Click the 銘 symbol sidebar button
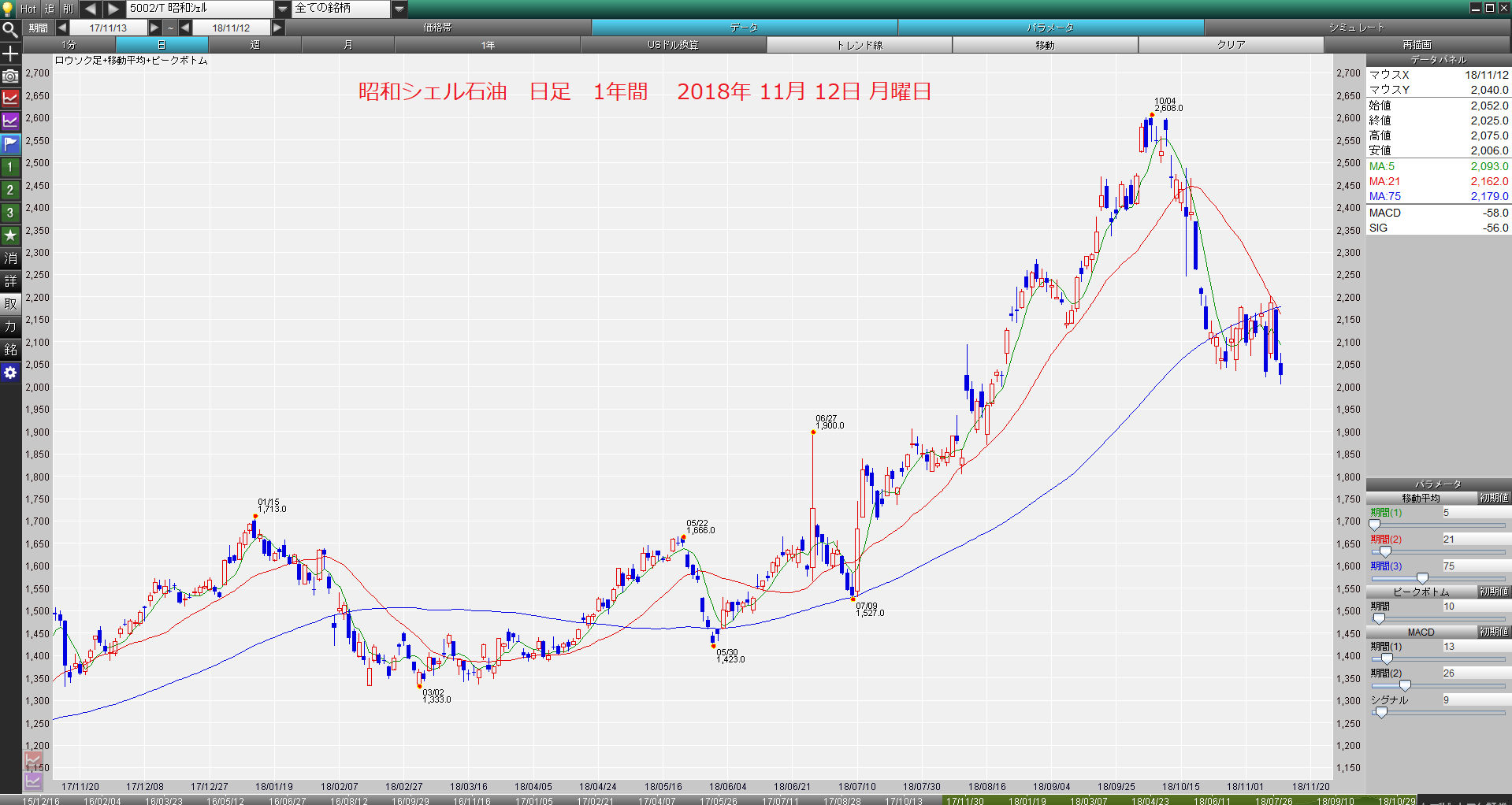Image resolution: width=1512 pixels, height=805 pixels. pos(10,350)
